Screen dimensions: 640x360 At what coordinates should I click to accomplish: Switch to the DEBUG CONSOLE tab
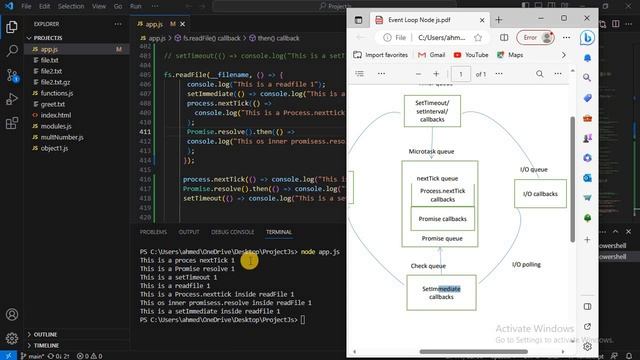point(233,232)
